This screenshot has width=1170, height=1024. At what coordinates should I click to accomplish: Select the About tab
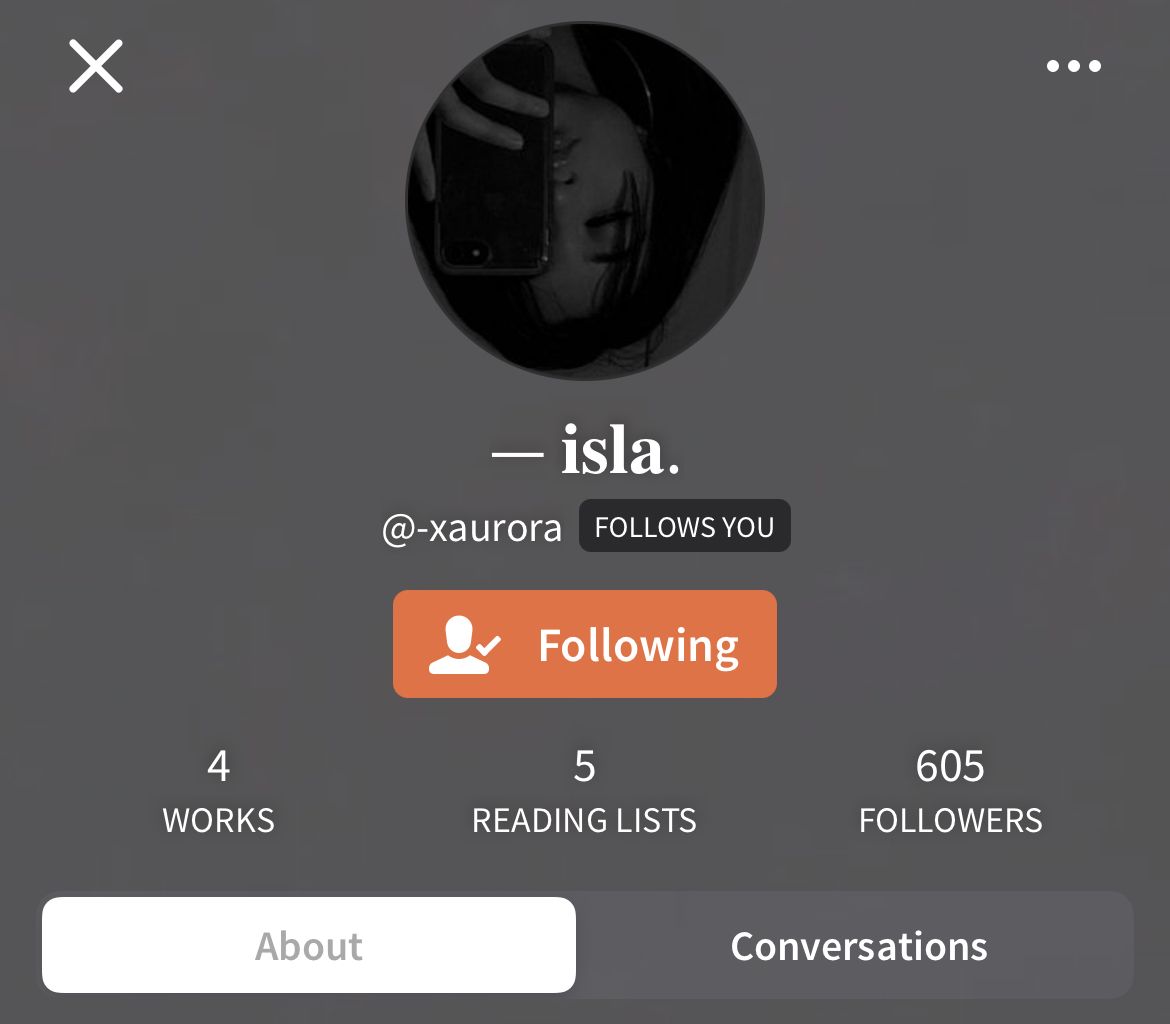309,945
